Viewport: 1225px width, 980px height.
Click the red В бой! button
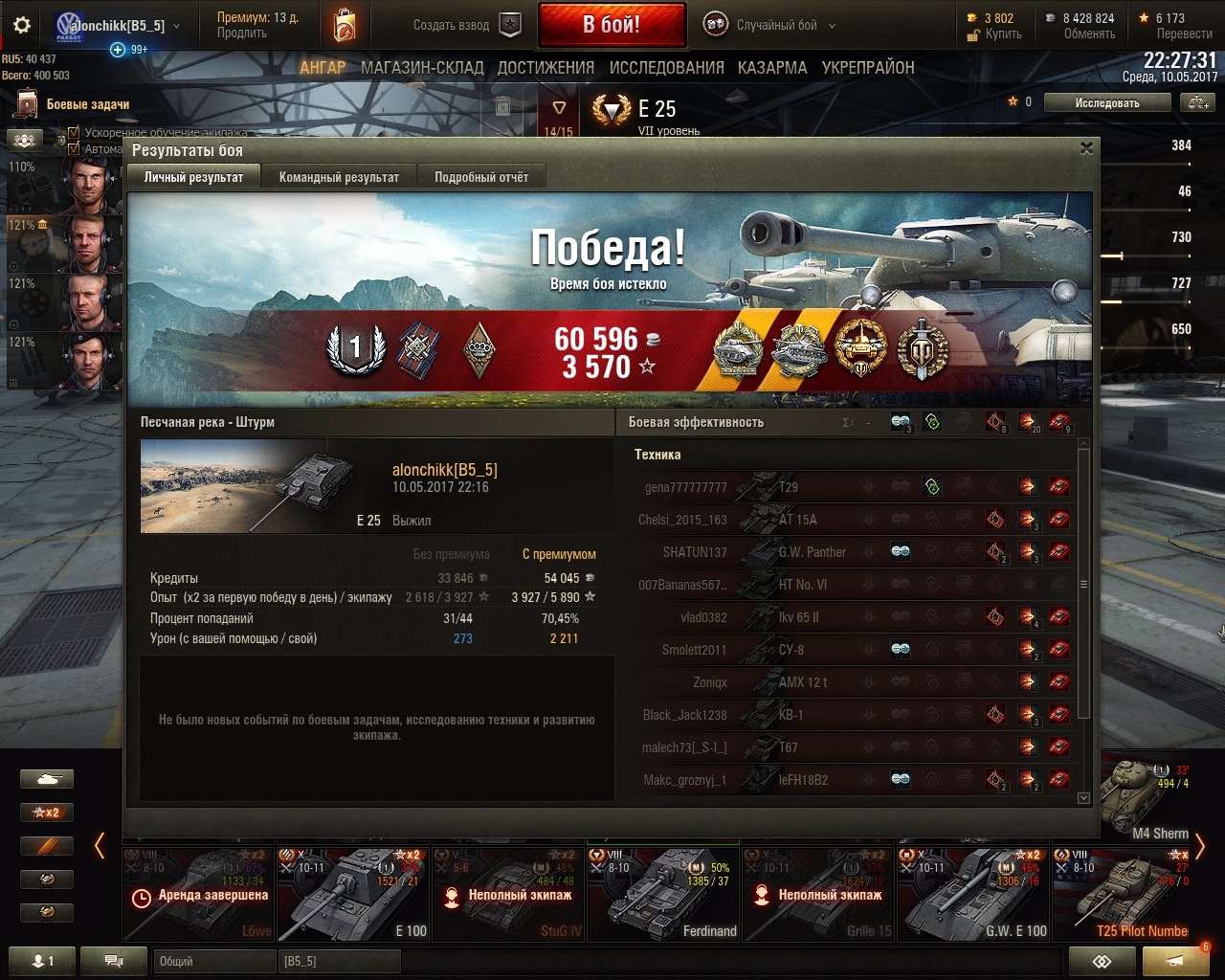point(612,25)
